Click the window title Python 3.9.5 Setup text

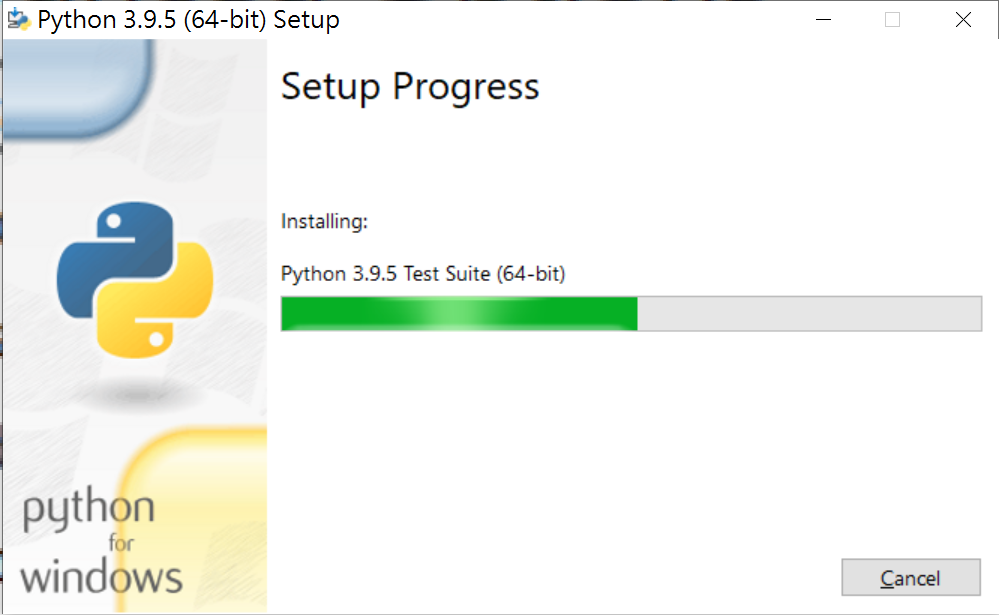[x=189, y=20]
